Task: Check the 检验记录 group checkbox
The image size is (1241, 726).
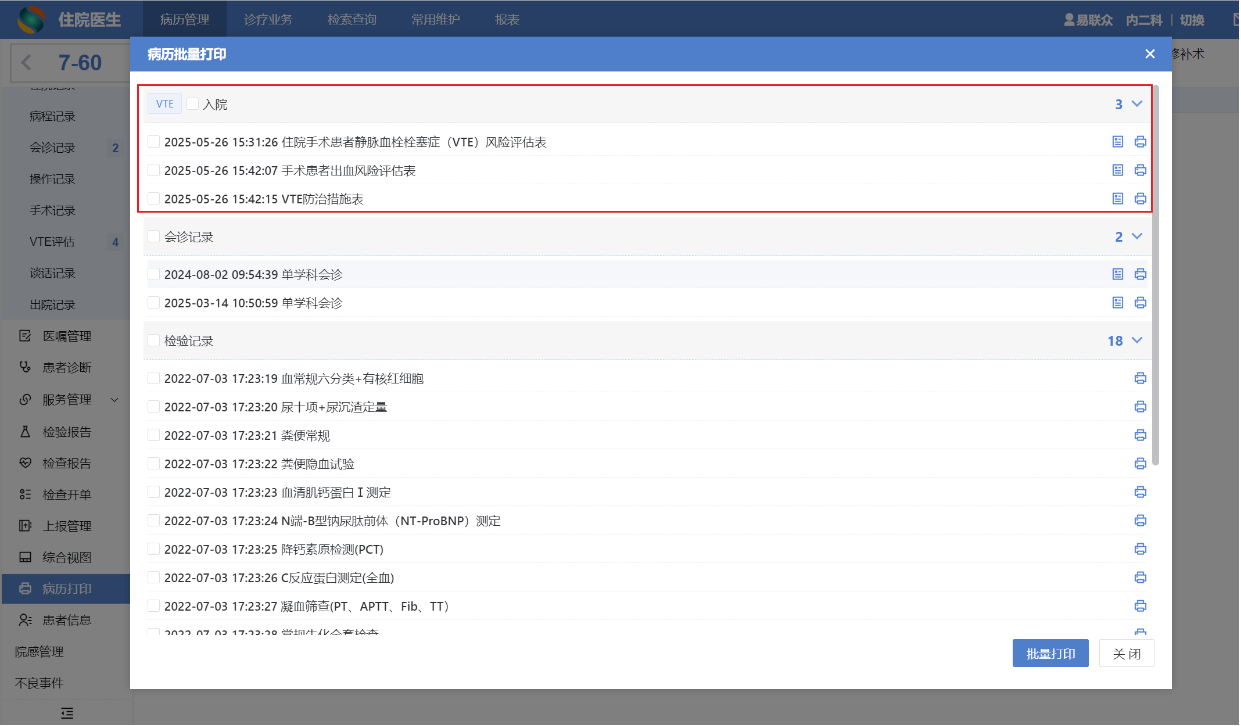Action: click(153, 341)
